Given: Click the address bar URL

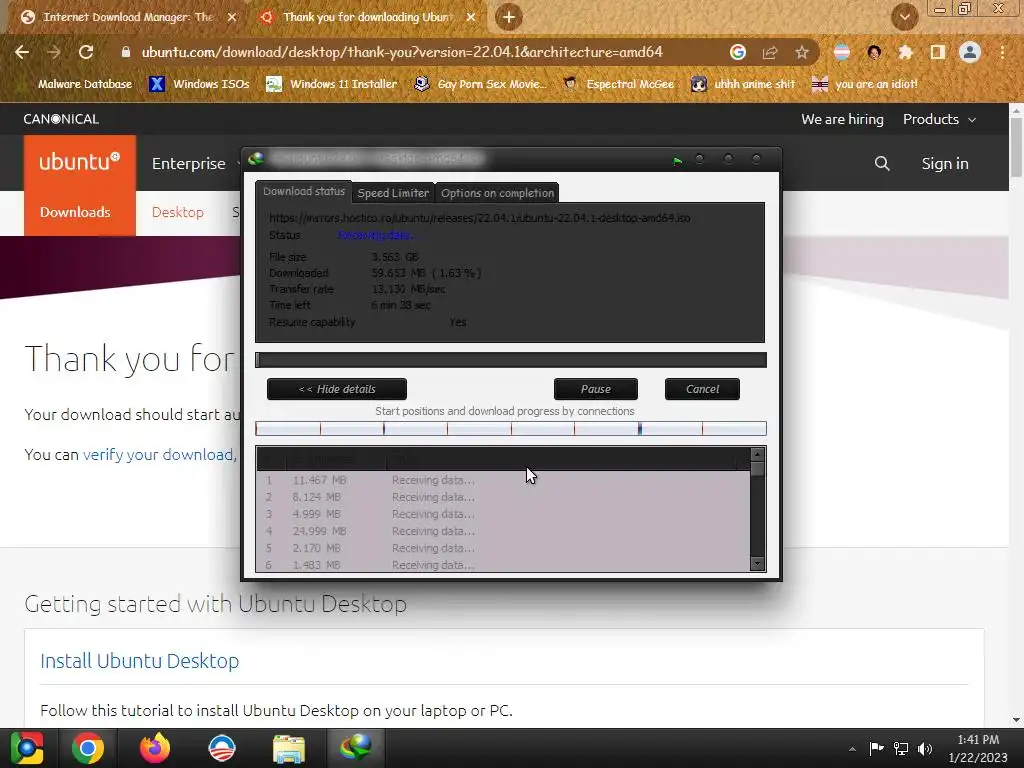Looking at the screenshot, I should 402,52.
